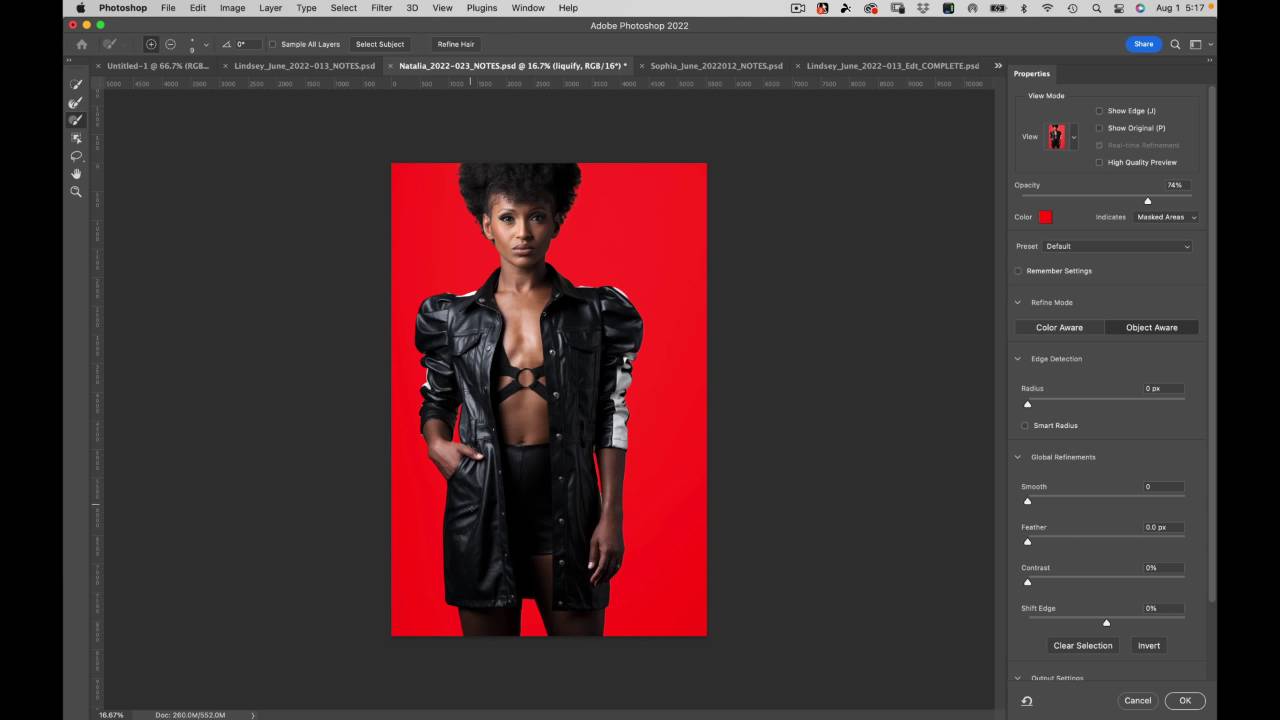
Task: Select the Quick Selection tool in the toolbar
Action: (x=76, y=85)
